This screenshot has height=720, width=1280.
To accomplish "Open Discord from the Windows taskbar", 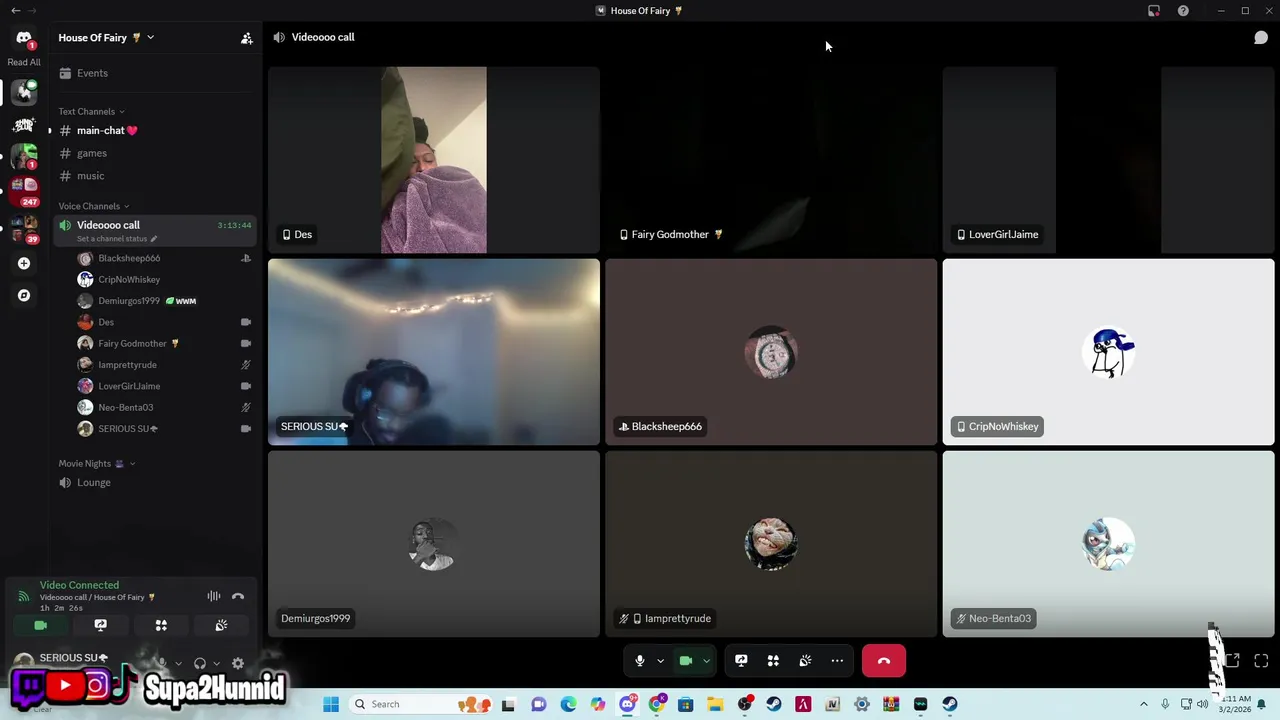I will click(627, 704).
